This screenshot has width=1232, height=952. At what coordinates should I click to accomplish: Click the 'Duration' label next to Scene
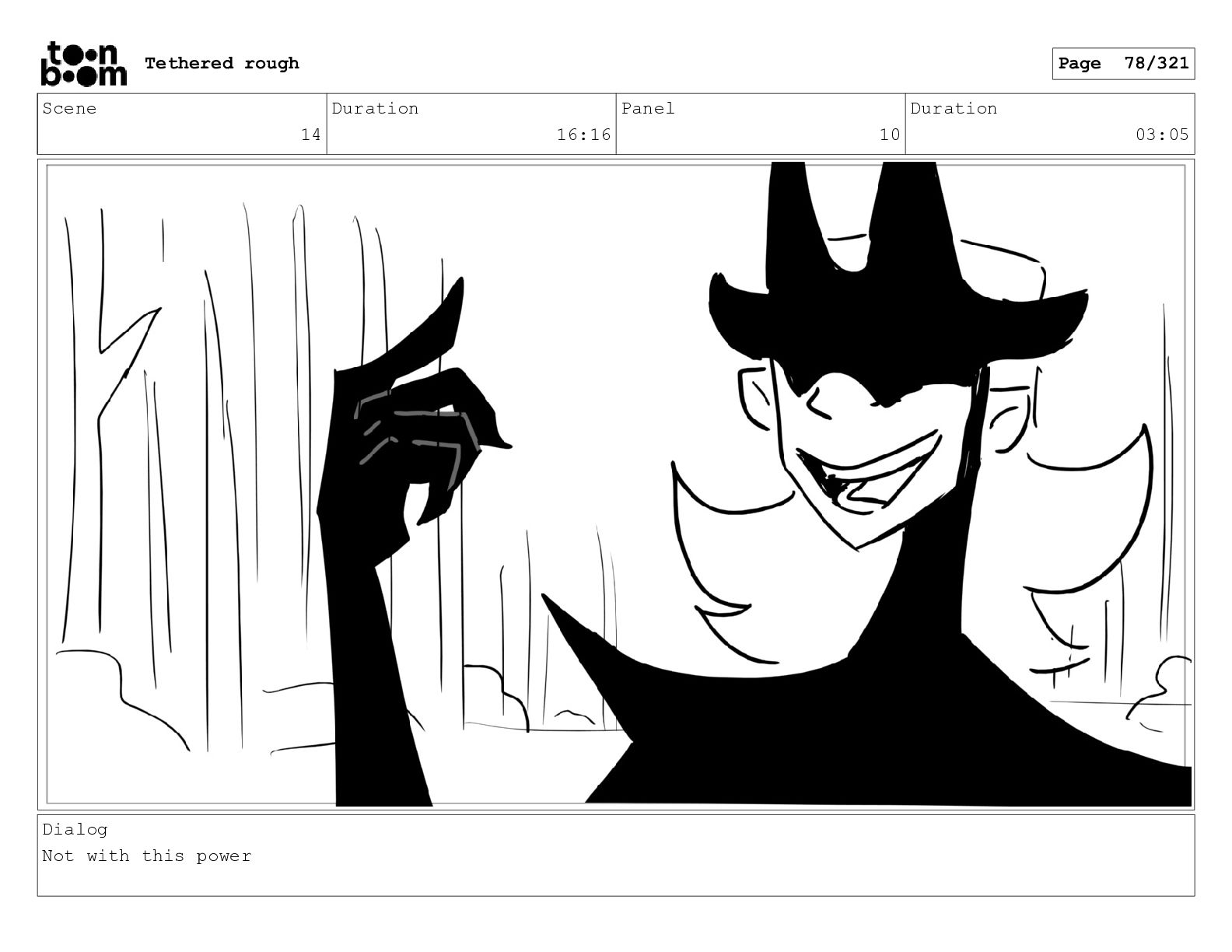click(375, 108)
